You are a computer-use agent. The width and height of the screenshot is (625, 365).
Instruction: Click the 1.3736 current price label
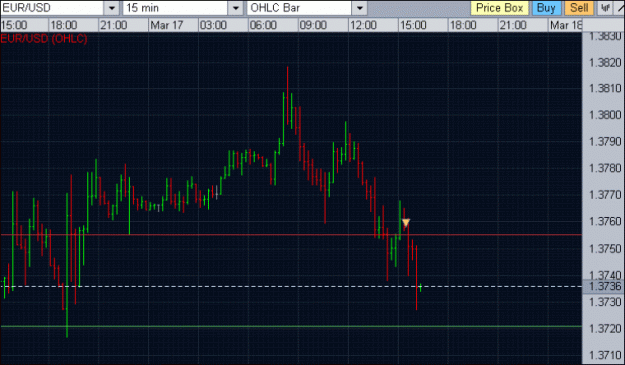[605, 286]
